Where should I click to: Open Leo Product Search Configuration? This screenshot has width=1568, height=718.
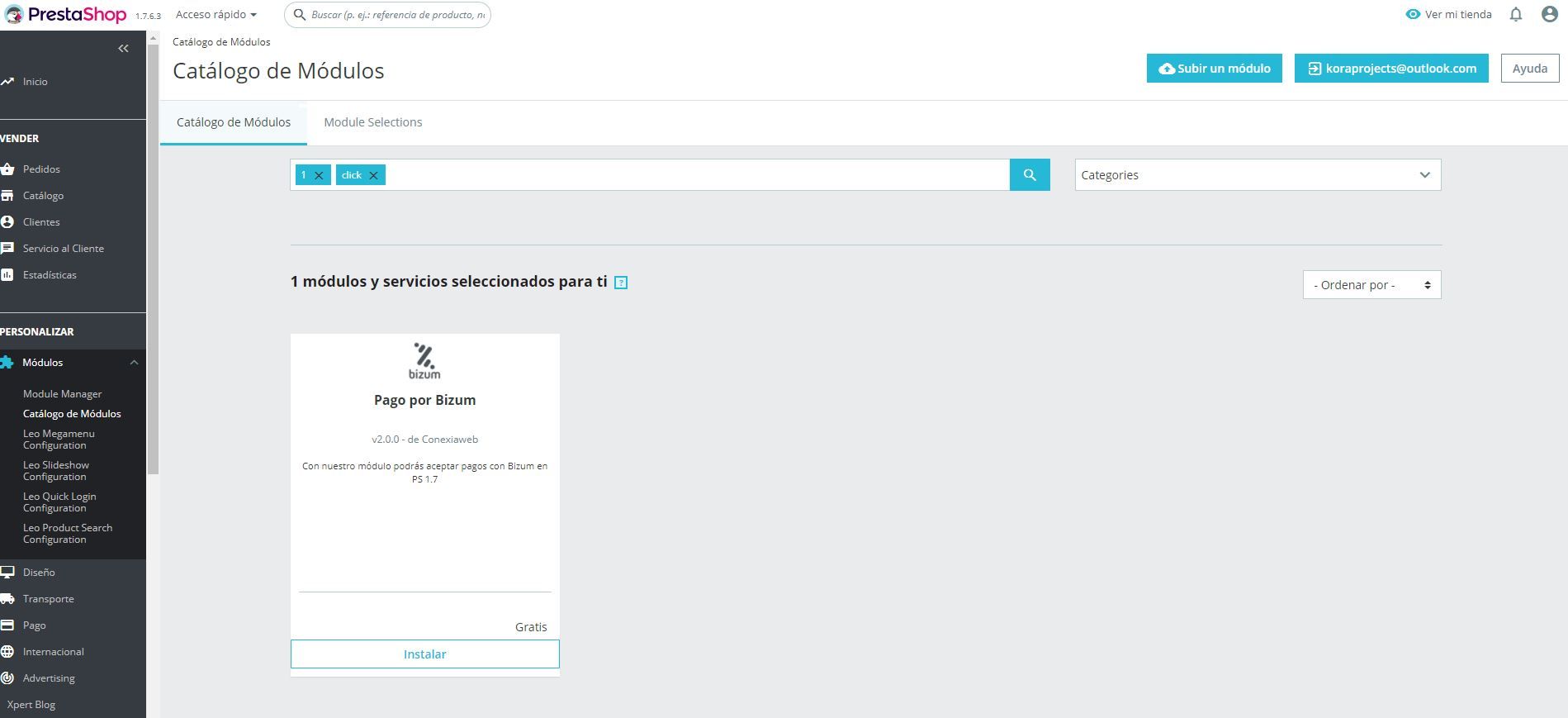coord(68,534)
